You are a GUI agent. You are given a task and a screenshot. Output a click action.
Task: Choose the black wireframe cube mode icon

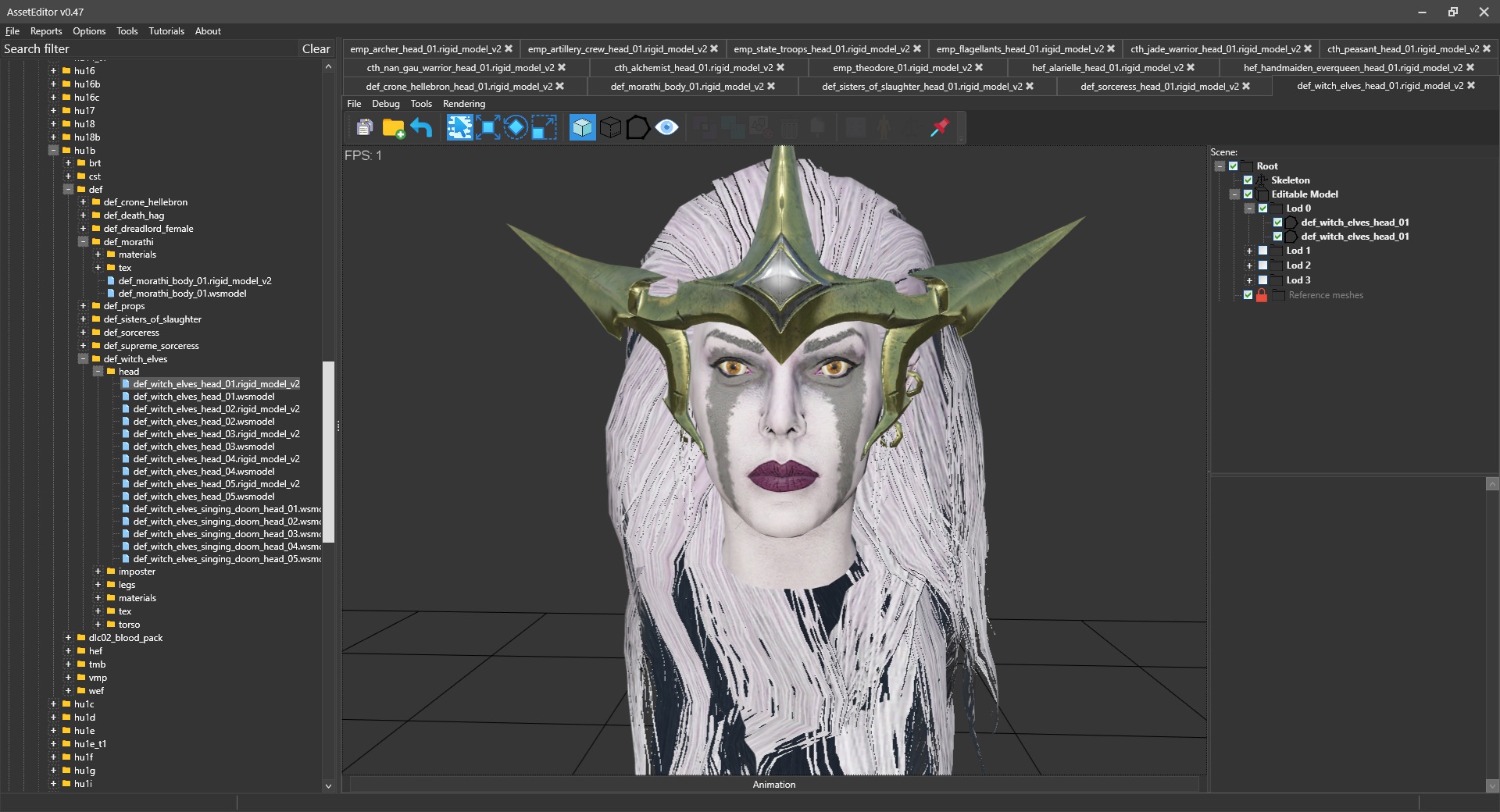coord(610,127)
